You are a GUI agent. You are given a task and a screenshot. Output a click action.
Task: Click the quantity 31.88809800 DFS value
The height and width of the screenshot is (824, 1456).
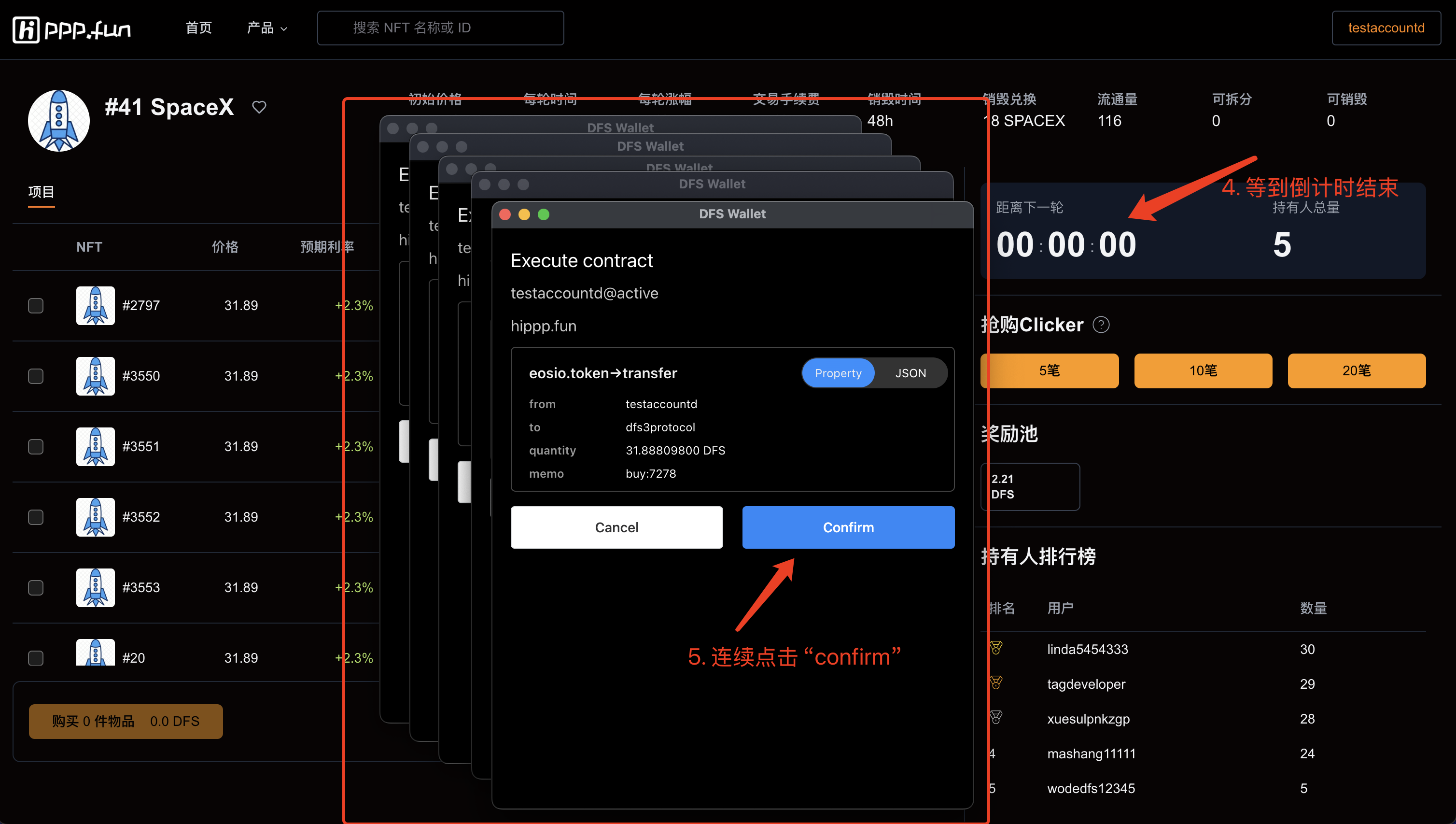coord(675,451)
